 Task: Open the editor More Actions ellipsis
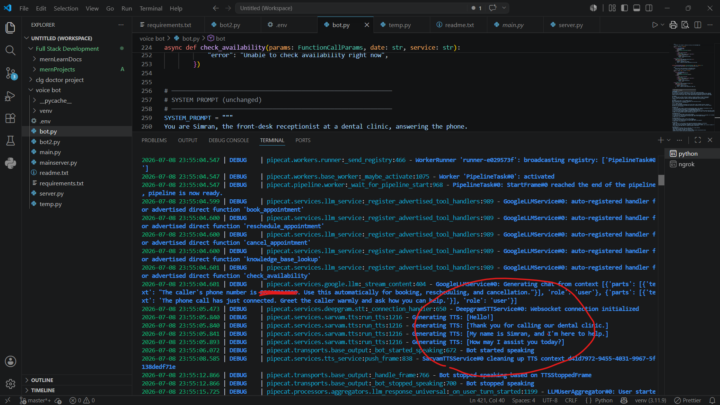pos(710,25)
